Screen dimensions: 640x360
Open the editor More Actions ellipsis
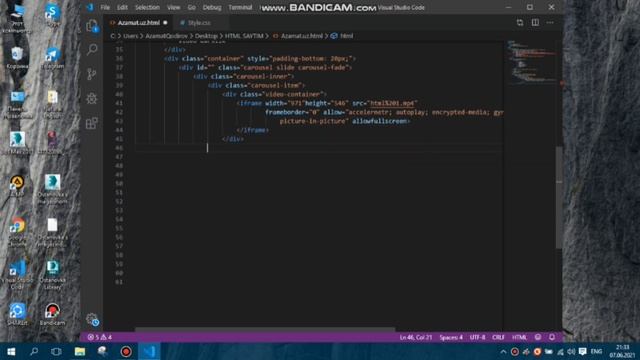point(550,22)
